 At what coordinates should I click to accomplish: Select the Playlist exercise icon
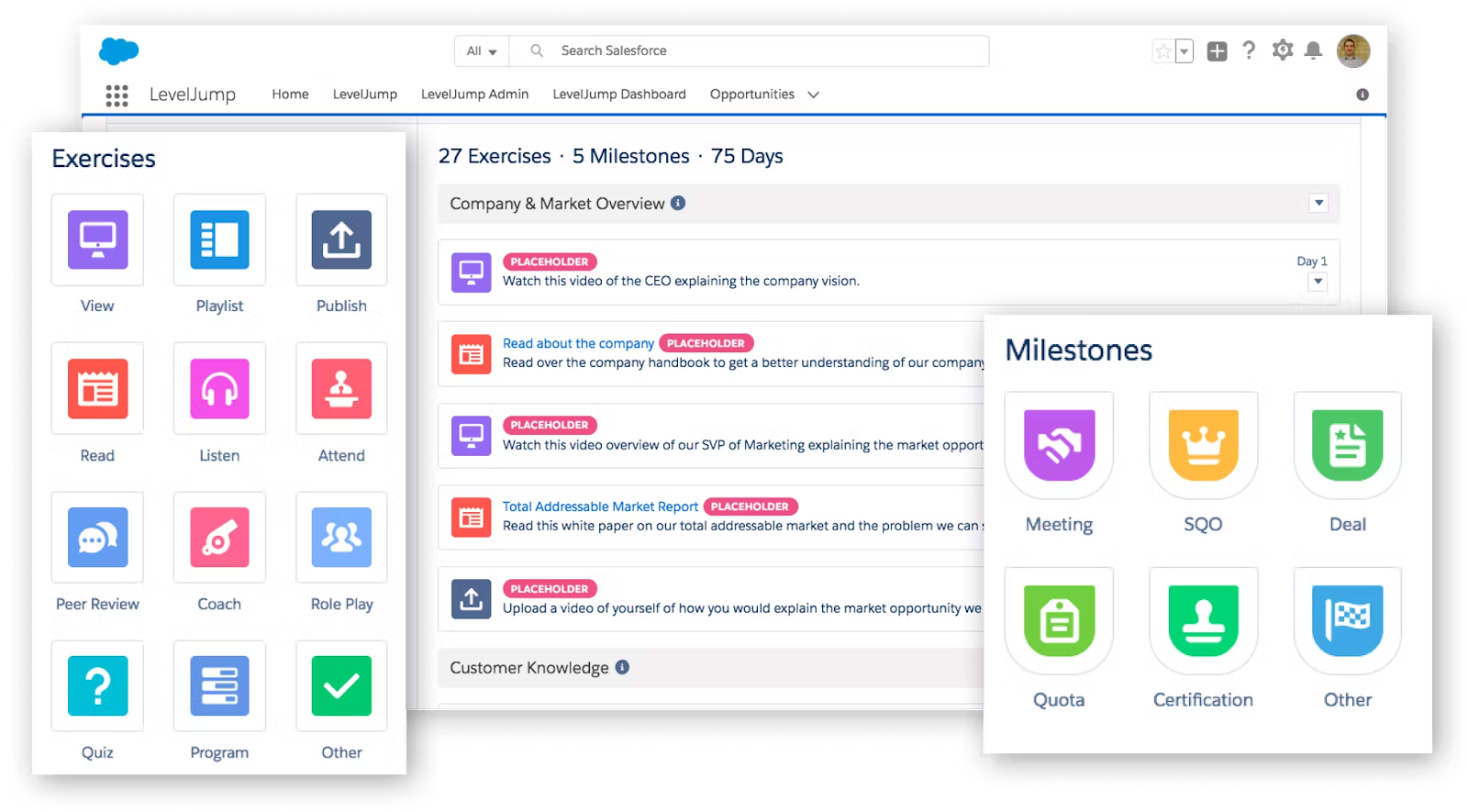click(219, 239)
